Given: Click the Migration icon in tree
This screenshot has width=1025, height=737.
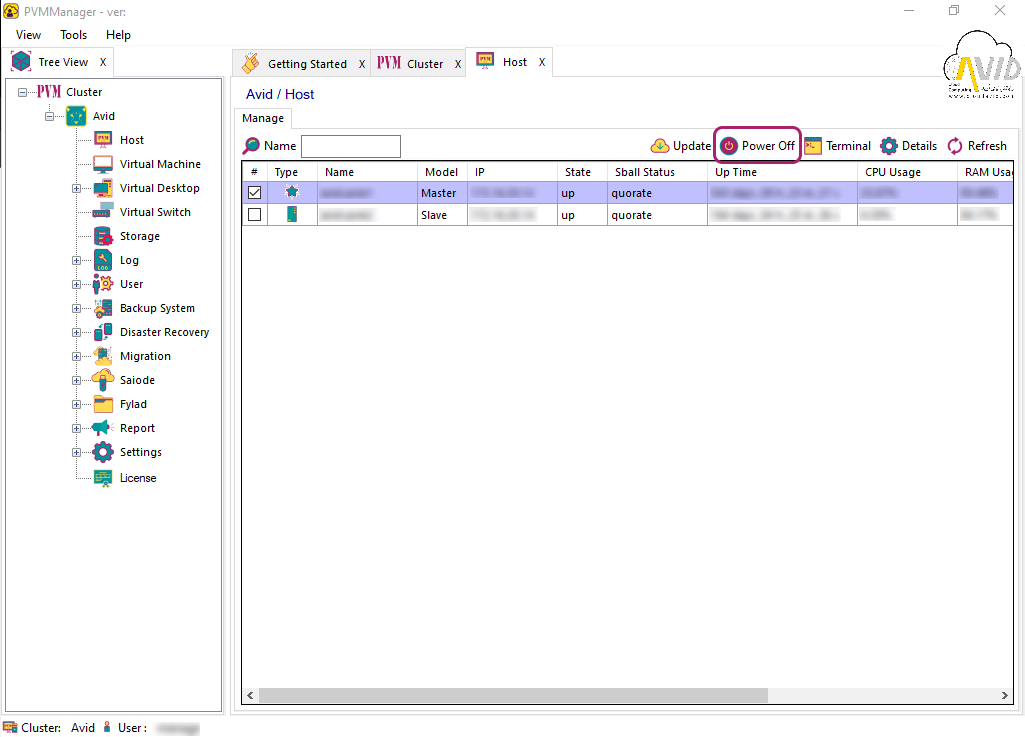Looking at the screenshot, I should pos(103,356).
